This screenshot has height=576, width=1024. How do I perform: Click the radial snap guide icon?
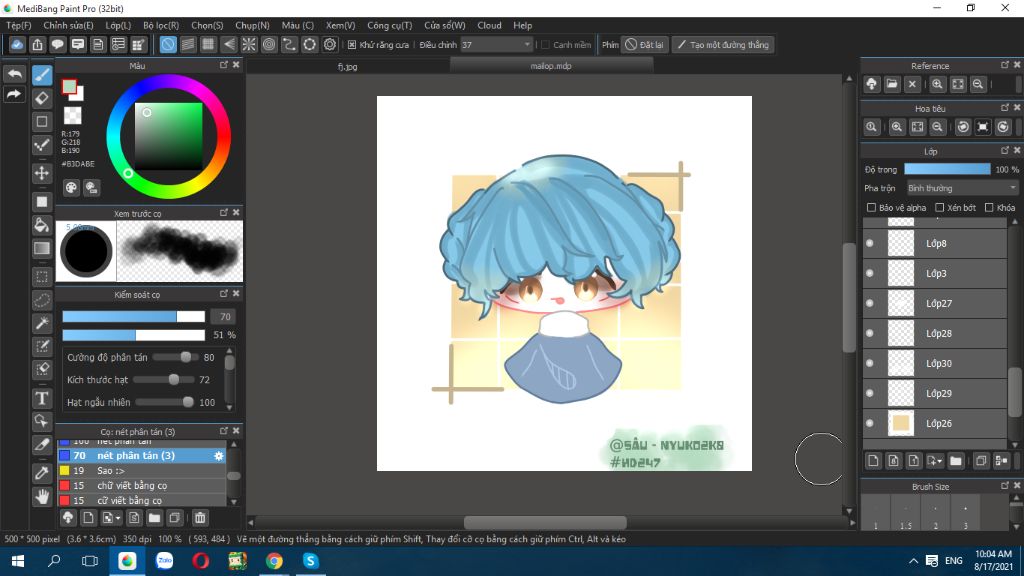249,44
